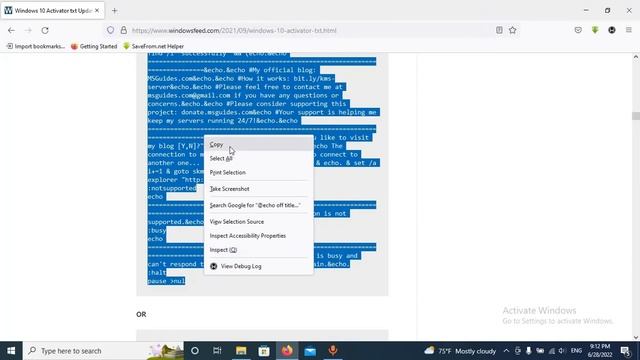
Task: Choose View Selection Source menu entry
Action: tap(258, 222)
